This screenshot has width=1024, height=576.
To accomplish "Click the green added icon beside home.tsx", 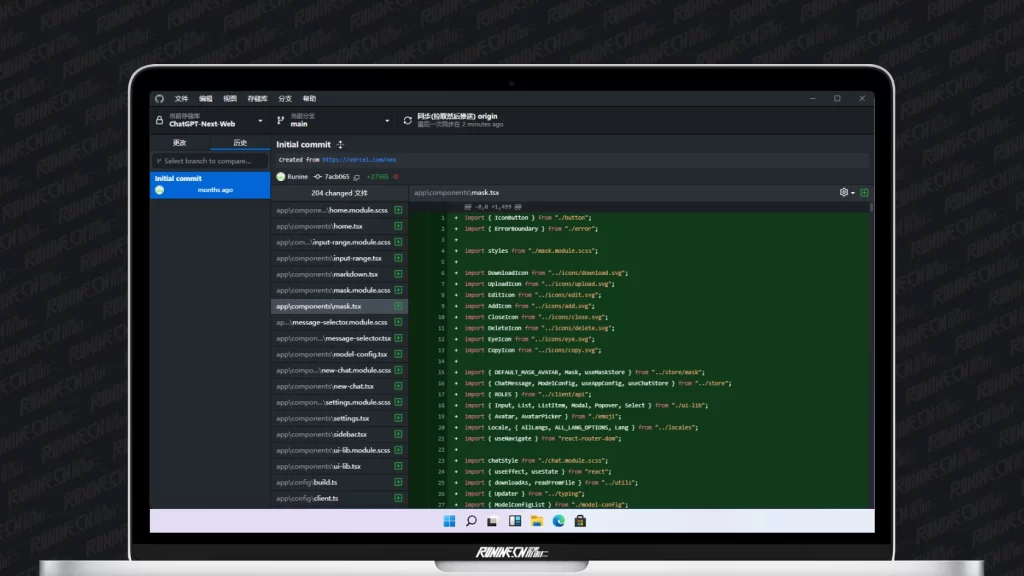I will pos(398,226).
